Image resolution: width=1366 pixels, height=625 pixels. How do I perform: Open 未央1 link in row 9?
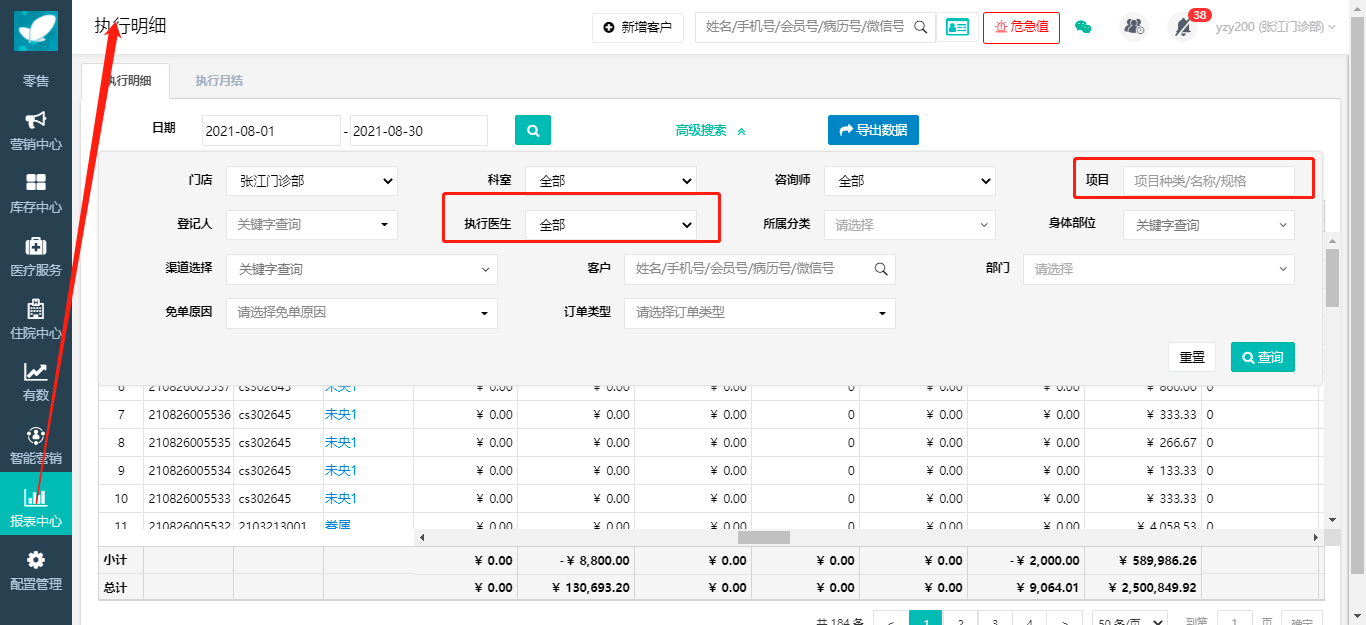[341, 470]
